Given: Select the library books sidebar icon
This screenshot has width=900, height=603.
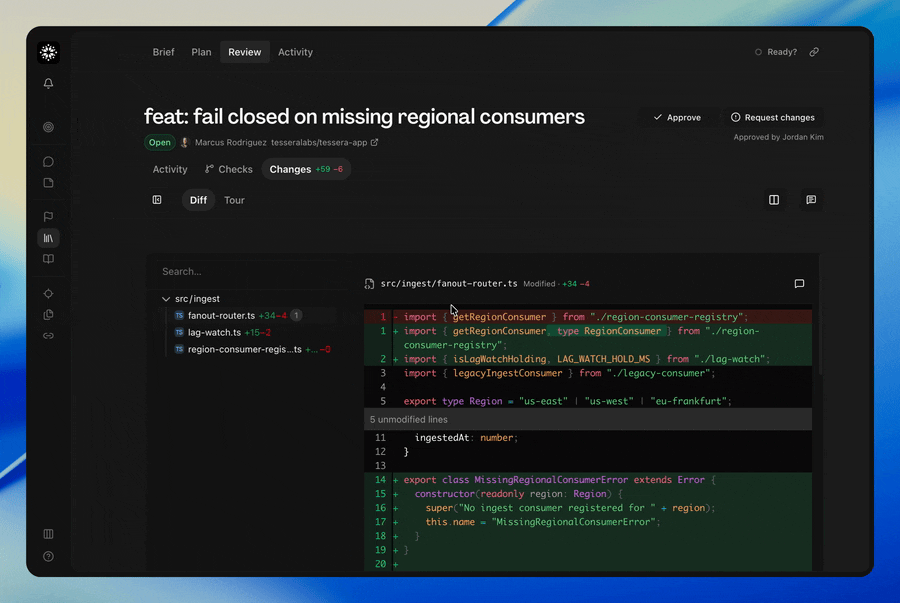Looking at the screenshot, I should (x=48, y=238).
